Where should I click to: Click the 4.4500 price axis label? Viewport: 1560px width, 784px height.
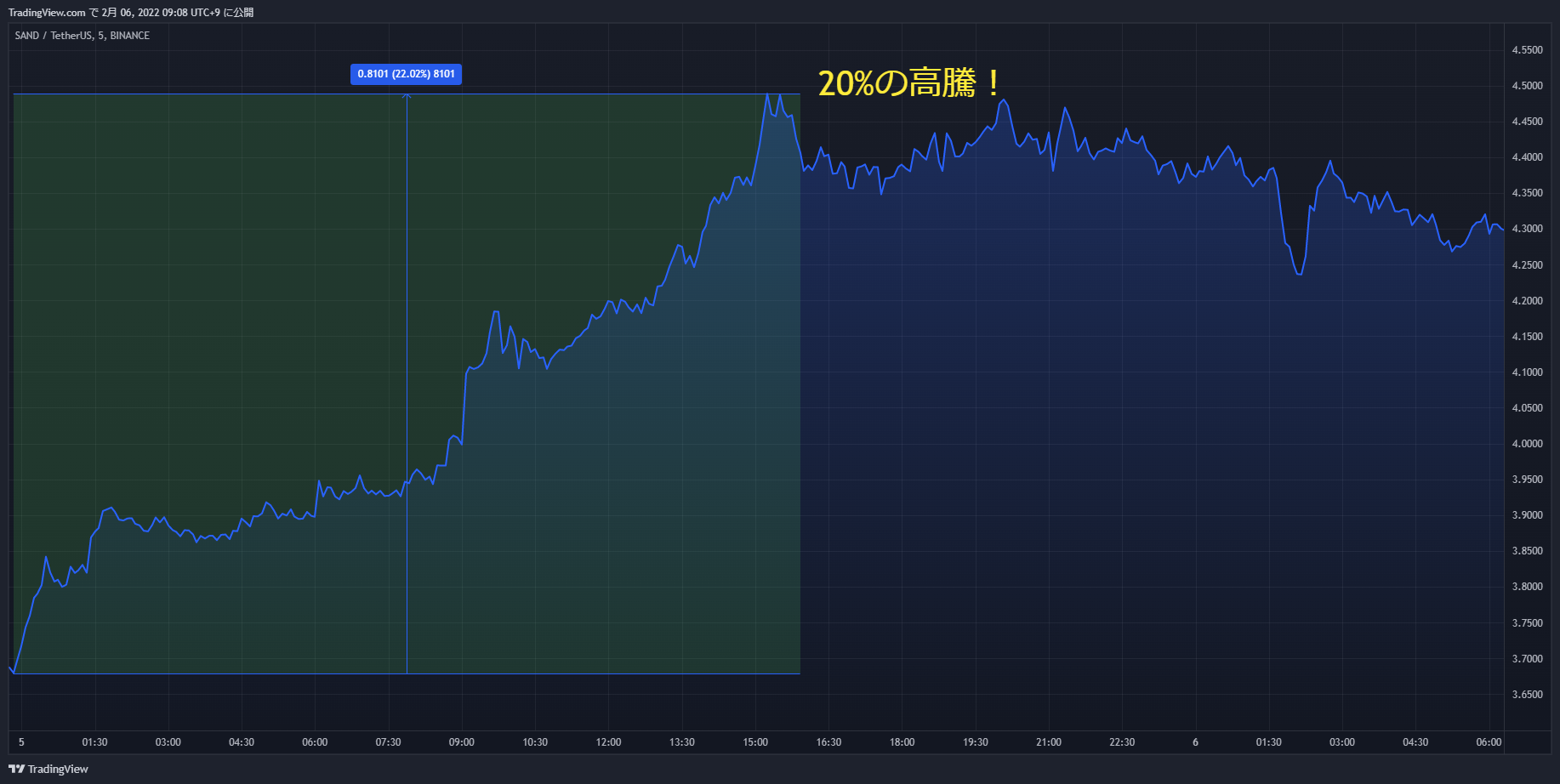pyautogui.click(x=1527, y=122)
